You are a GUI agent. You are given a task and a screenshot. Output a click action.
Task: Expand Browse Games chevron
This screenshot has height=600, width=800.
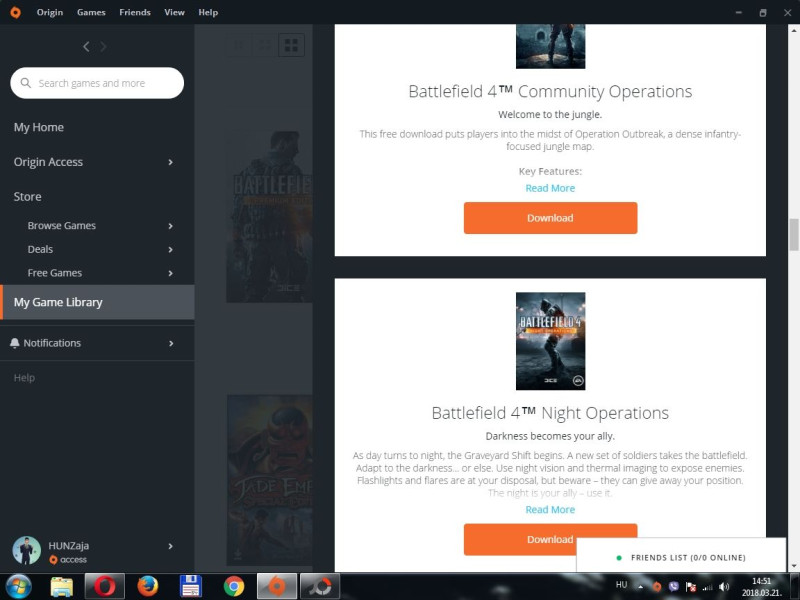point(170,226)
